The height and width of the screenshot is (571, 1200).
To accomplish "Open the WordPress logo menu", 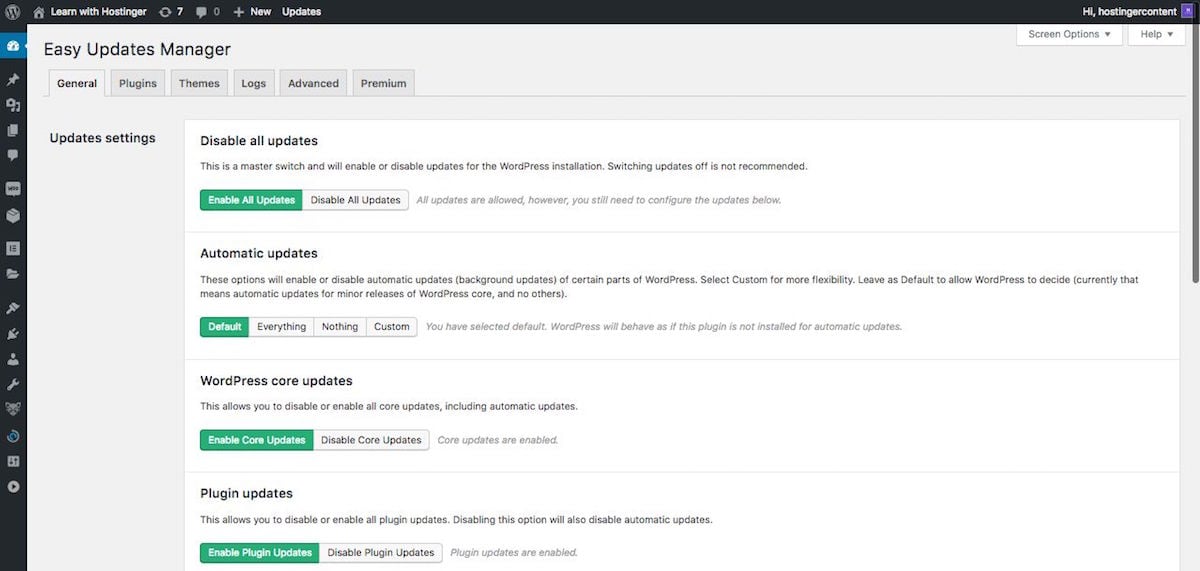I will tap(13, 12).
